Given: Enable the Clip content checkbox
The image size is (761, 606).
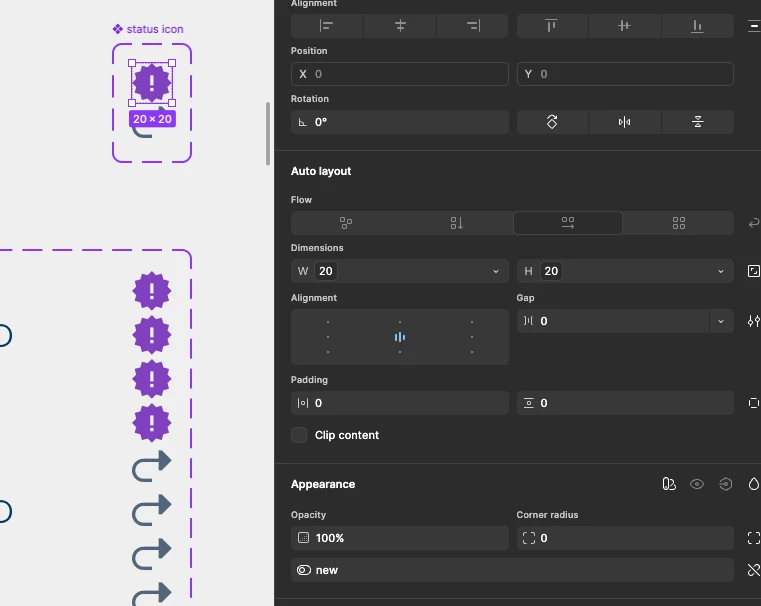Looking at the screenshot, I should click(299, 435).
